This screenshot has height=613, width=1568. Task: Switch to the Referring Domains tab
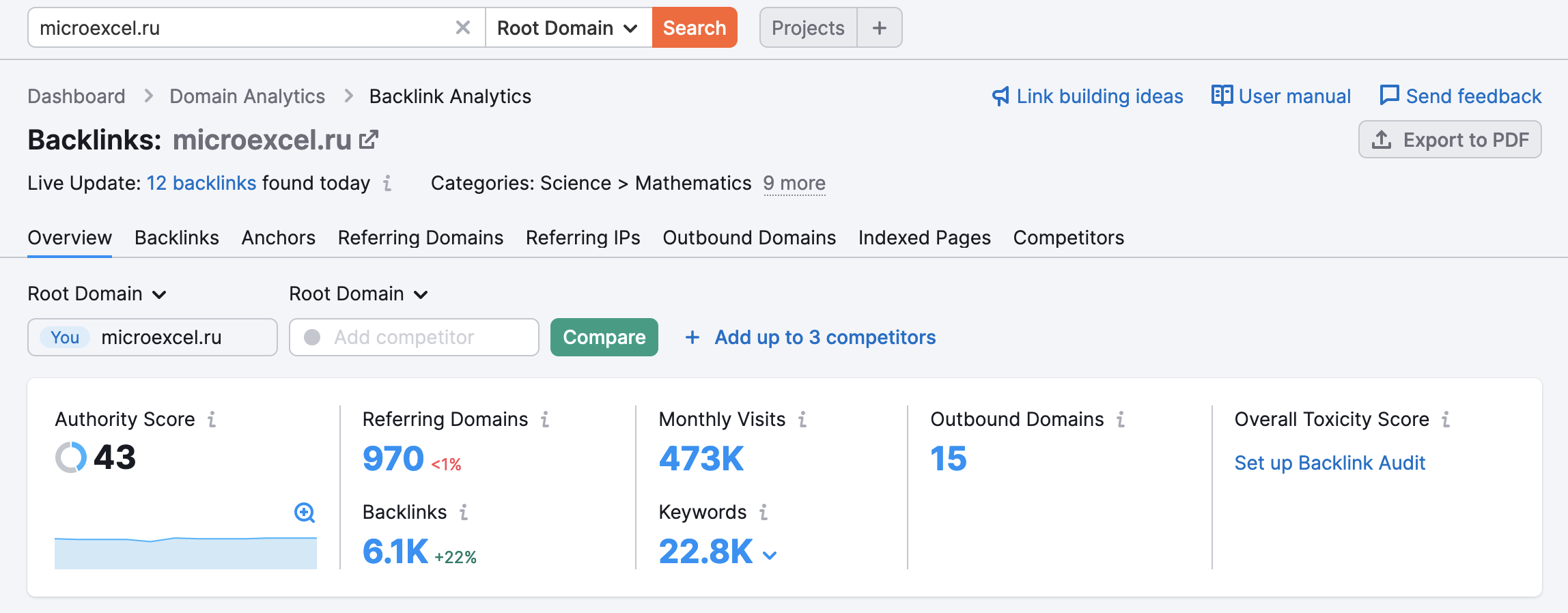coord(420,238)
